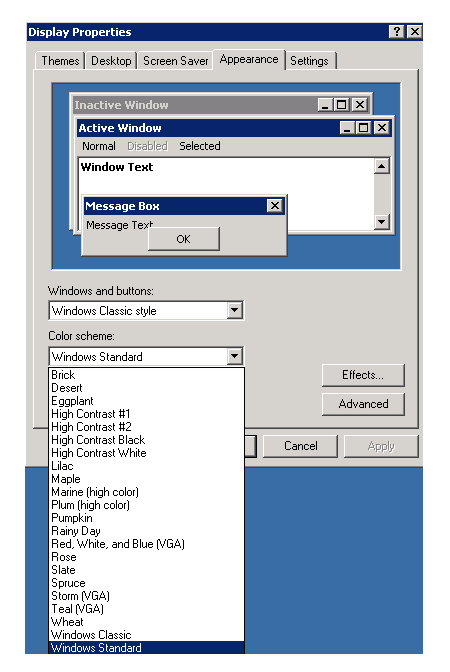The height and width of the screenshot is (672, 450).
Task: Choose High Contrast White
Action: click(x=147, y=453)
